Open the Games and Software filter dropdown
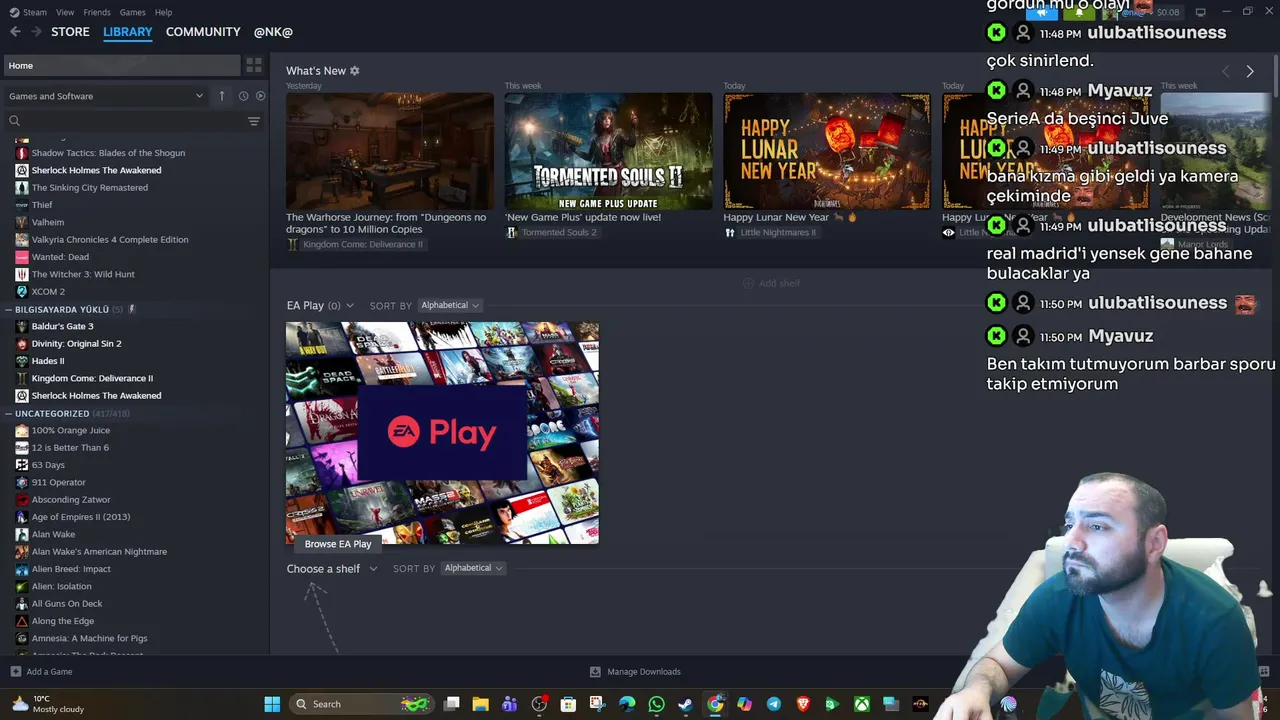Screen dimensions: 1280x720 point(105,96)
